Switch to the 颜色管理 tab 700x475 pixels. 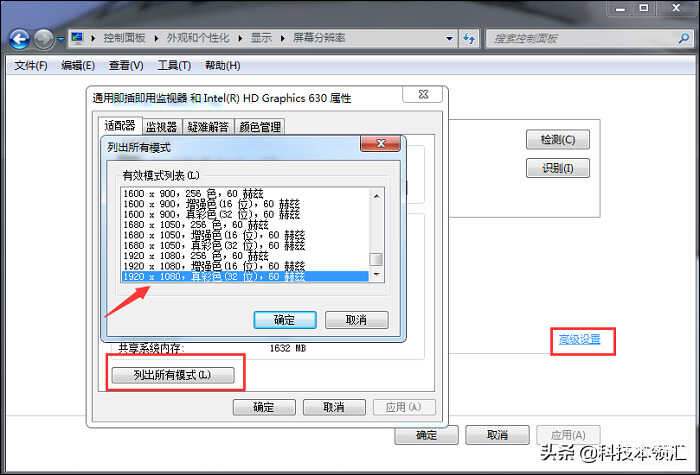[260, 127]
